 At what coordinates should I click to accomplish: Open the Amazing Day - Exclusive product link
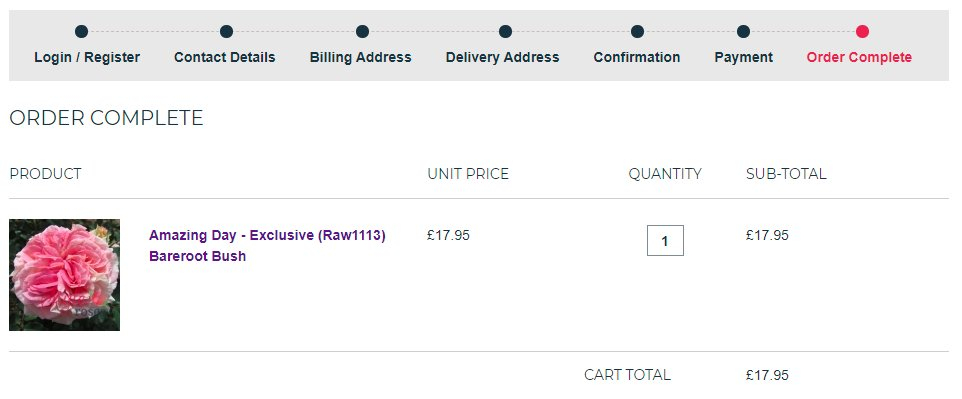267,235
